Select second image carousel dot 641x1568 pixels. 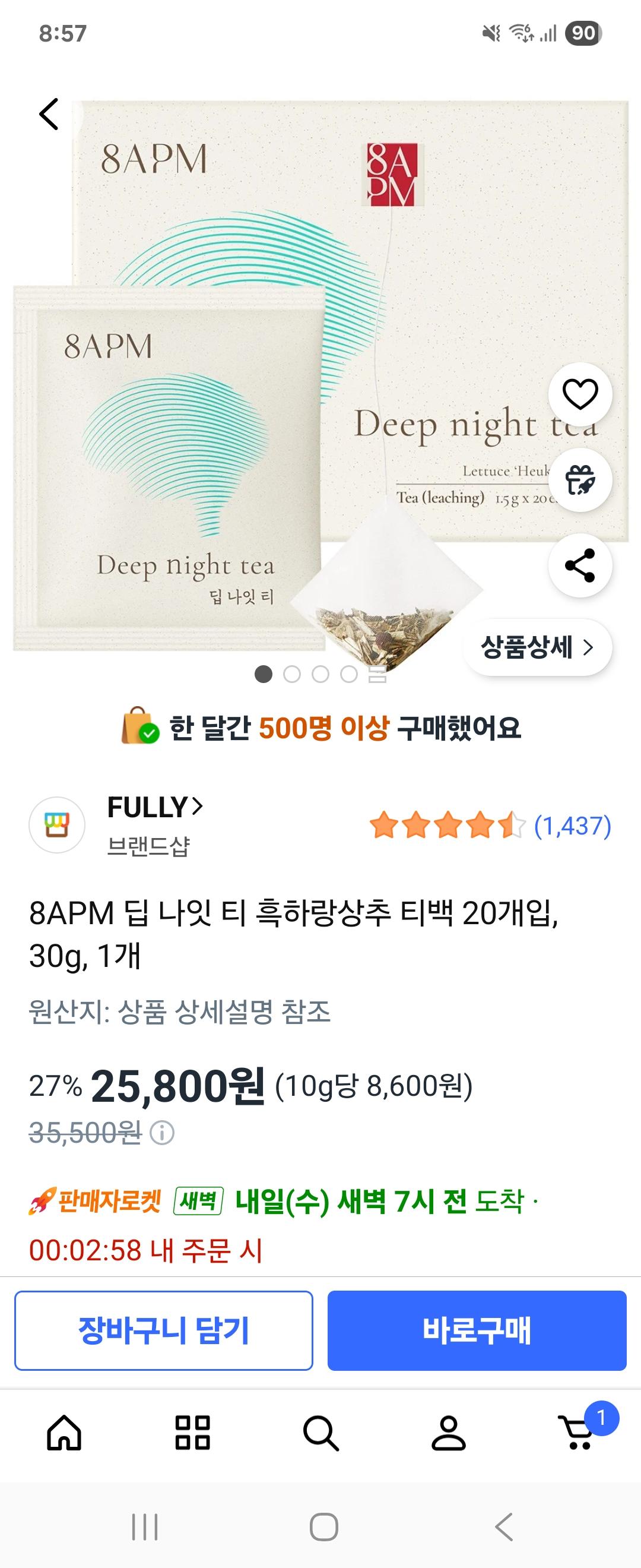click(x=292, y=674)
